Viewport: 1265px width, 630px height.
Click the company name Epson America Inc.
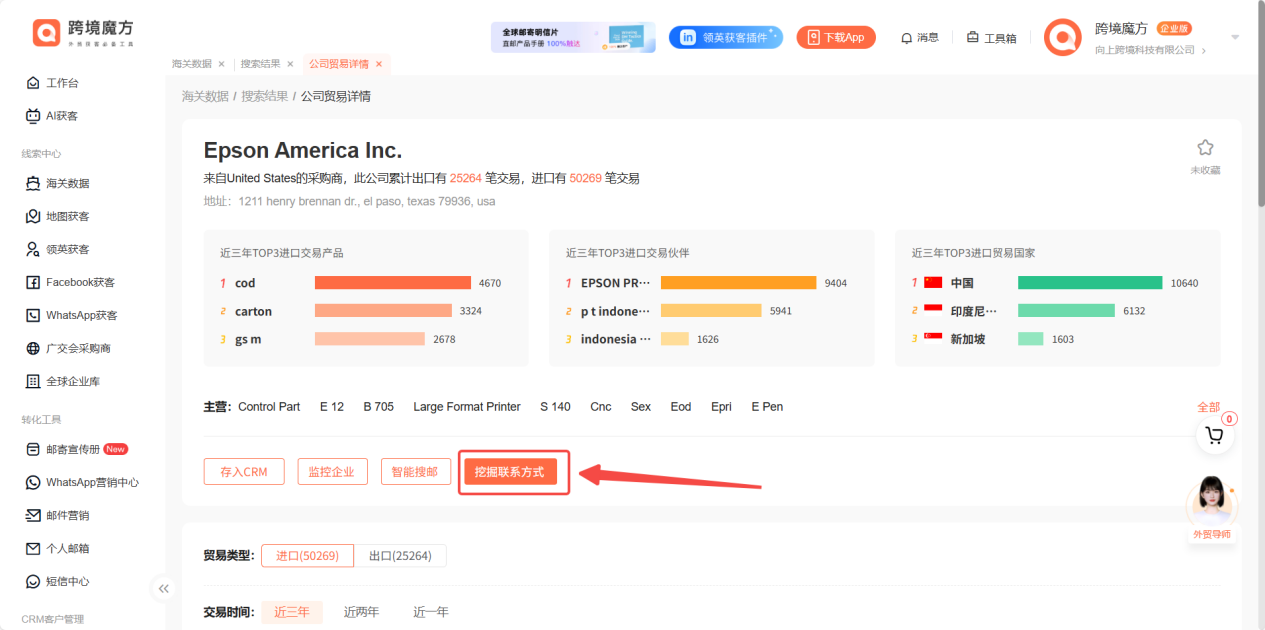point(303,151)
